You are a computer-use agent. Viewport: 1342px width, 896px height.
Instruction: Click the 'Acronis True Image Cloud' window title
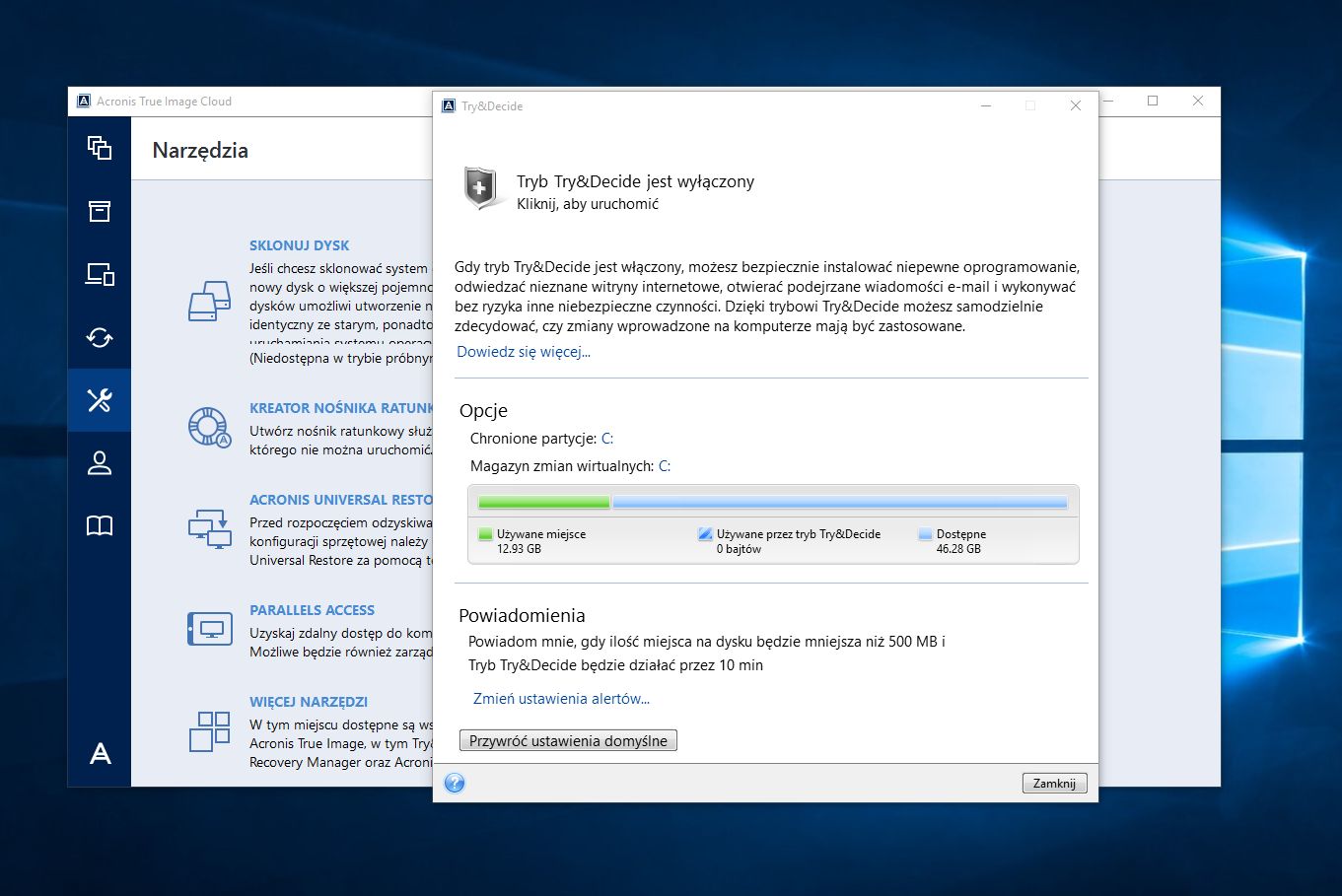click(164, 101)
